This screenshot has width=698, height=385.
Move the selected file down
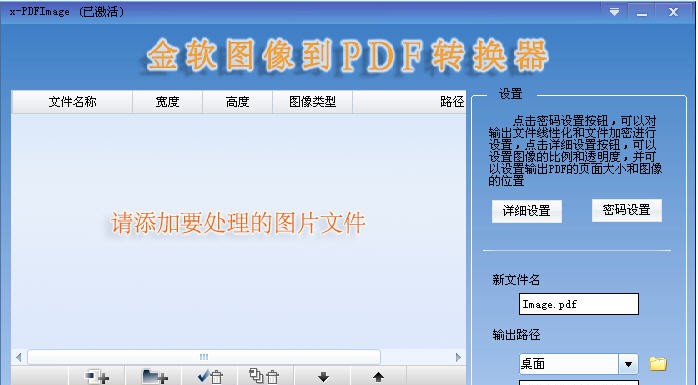click(323, 377)
